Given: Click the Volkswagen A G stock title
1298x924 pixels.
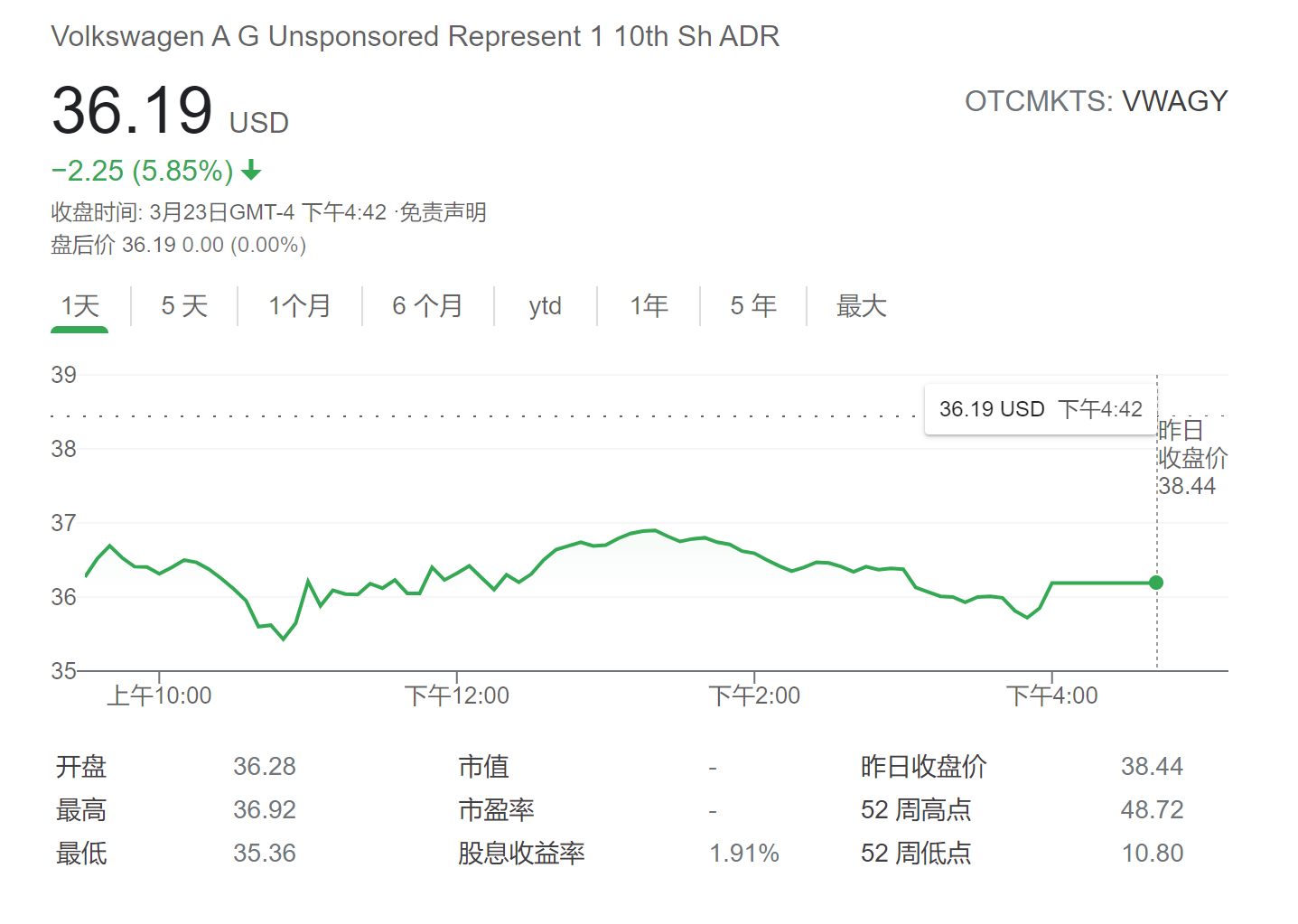Looking at the screenshot, I should click(x=415, y=36).
